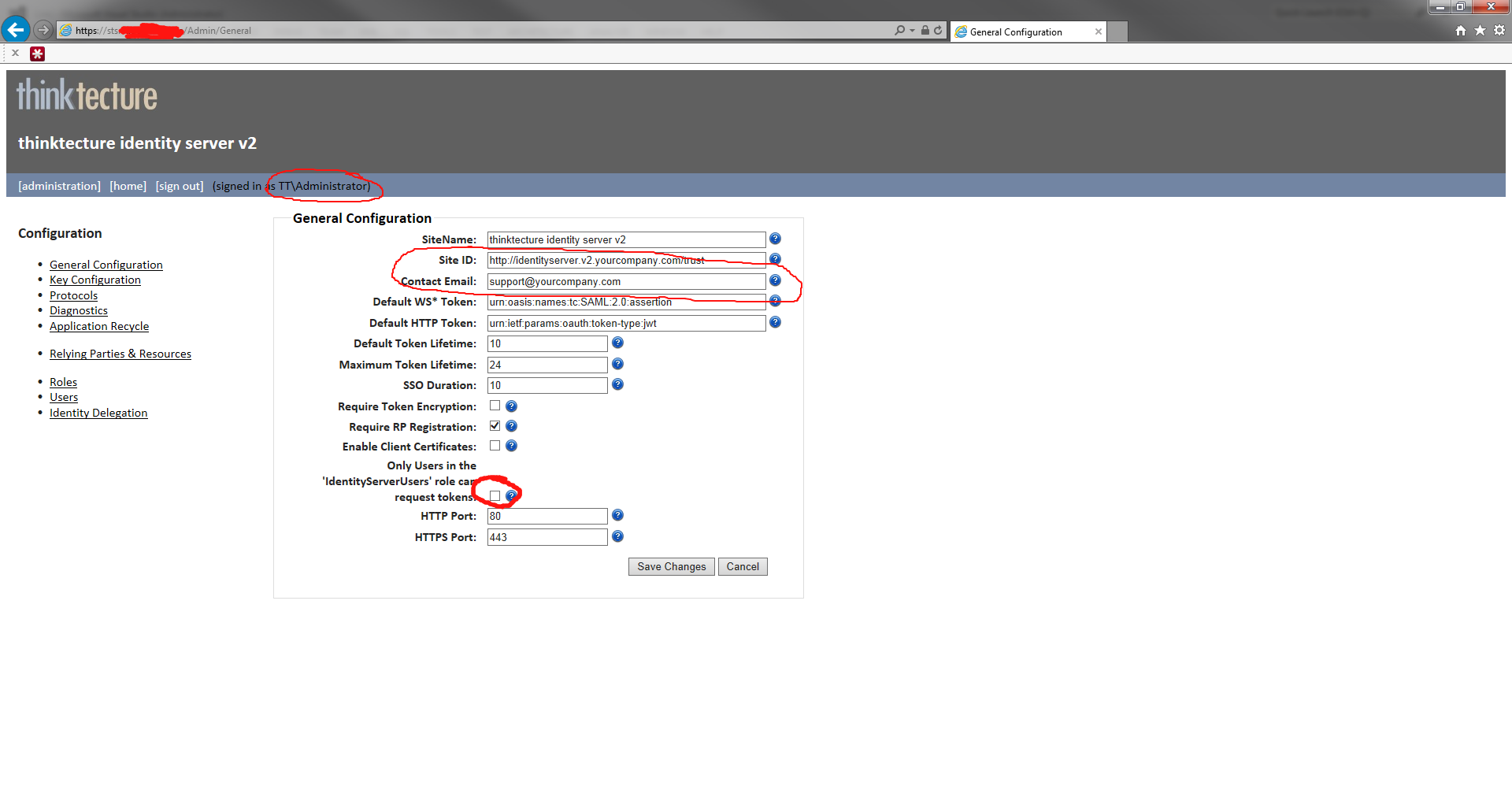Click help icon beside Default HTTP Token
This screenshot has height=786, width=1512.
click(x=775, y=322)
